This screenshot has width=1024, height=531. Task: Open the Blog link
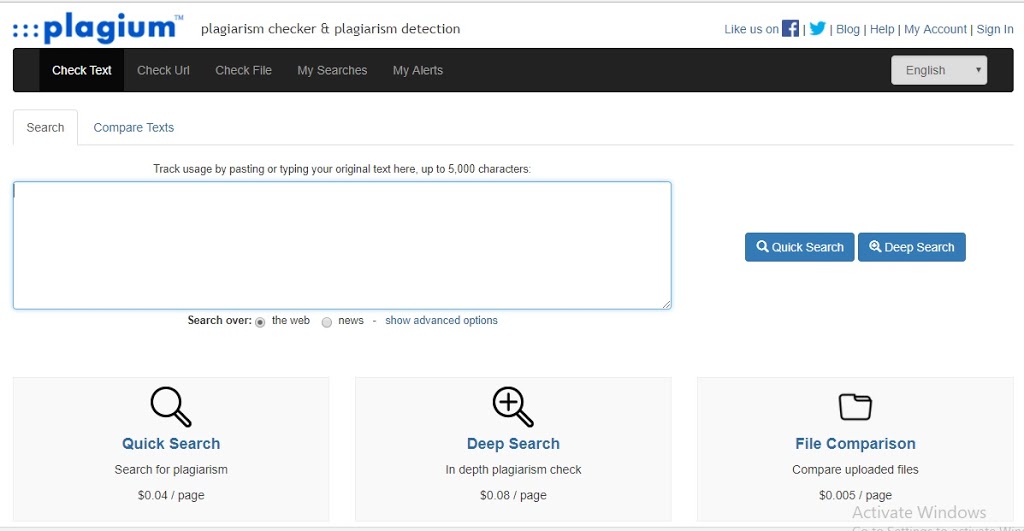click(848, 29)
